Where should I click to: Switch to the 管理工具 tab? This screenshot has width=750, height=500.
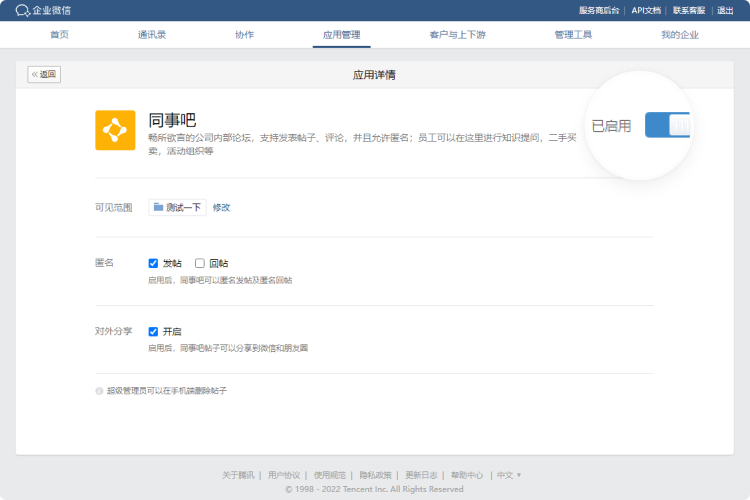click(x=573, y=34)
